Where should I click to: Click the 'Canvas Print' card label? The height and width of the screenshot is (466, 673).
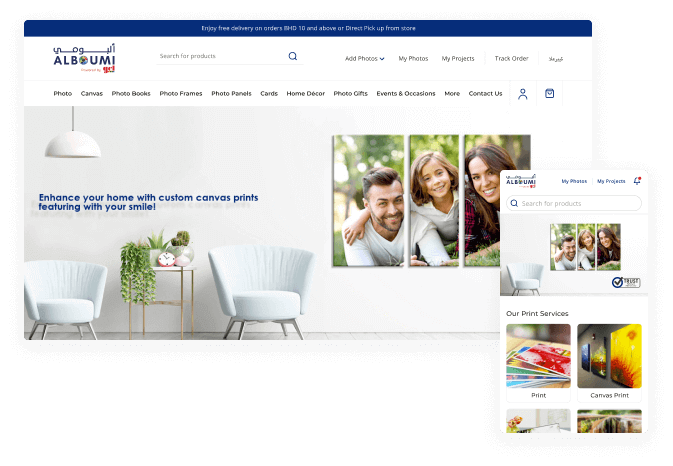[x=609, y=395]
